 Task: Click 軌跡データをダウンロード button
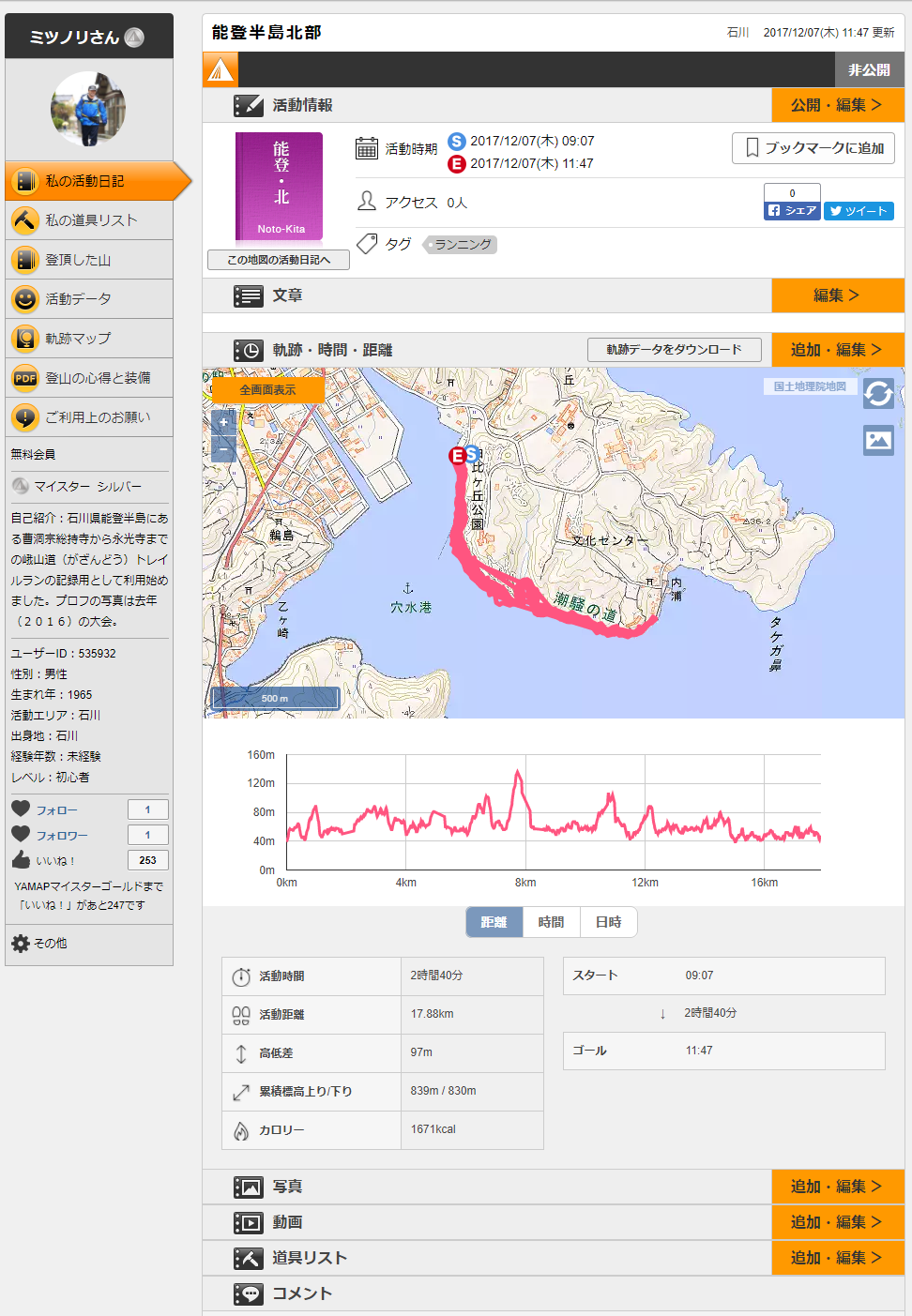pos(674,350)
